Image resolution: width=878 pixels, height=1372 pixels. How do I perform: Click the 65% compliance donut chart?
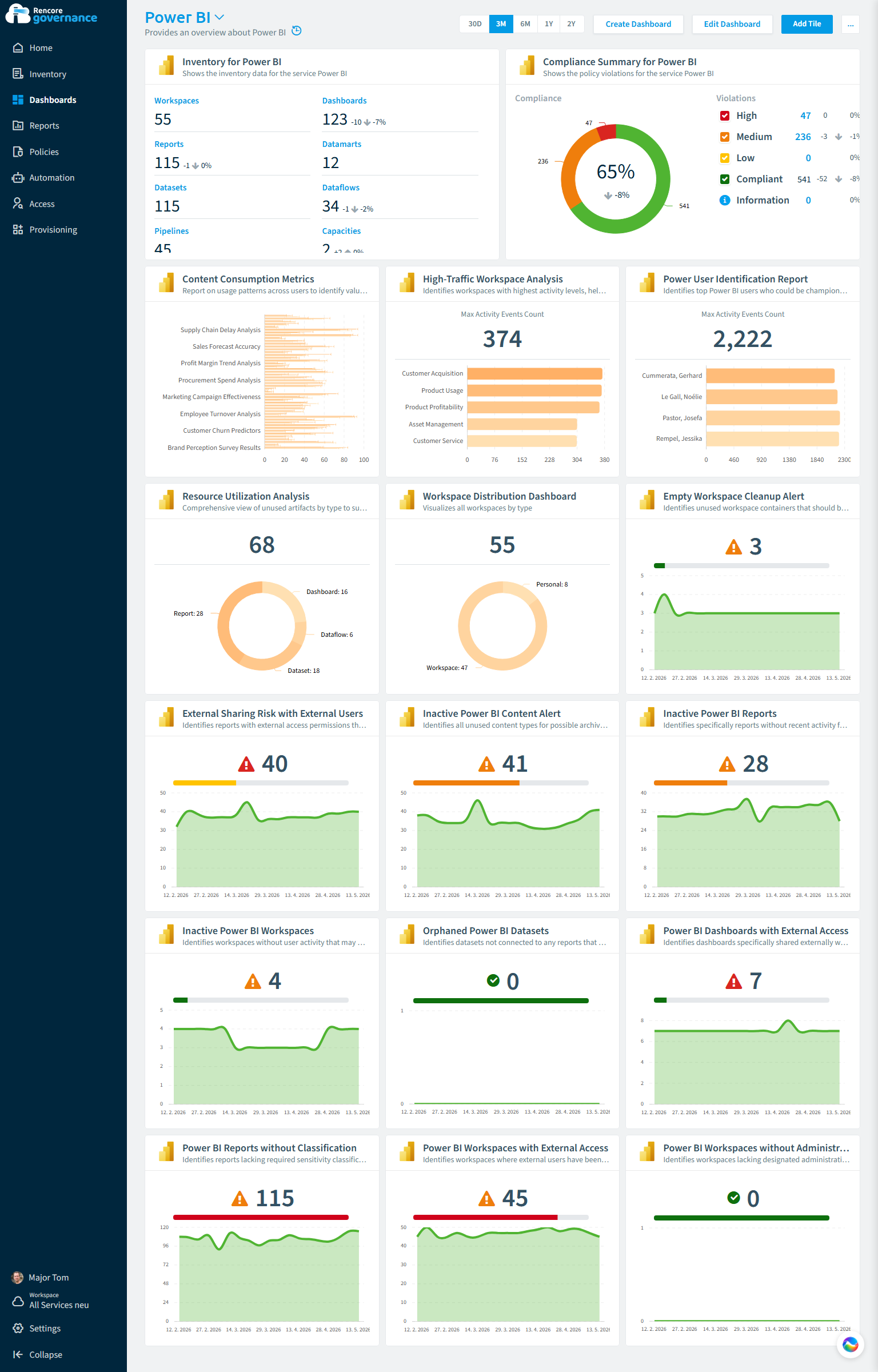point(615,178)
